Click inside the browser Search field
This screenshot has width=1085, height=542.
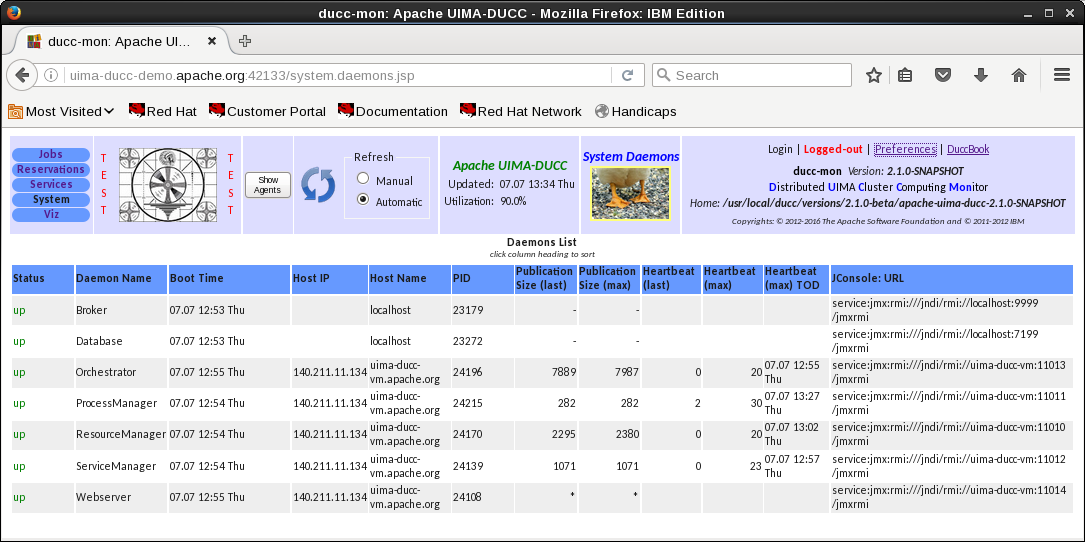[760, 75]
